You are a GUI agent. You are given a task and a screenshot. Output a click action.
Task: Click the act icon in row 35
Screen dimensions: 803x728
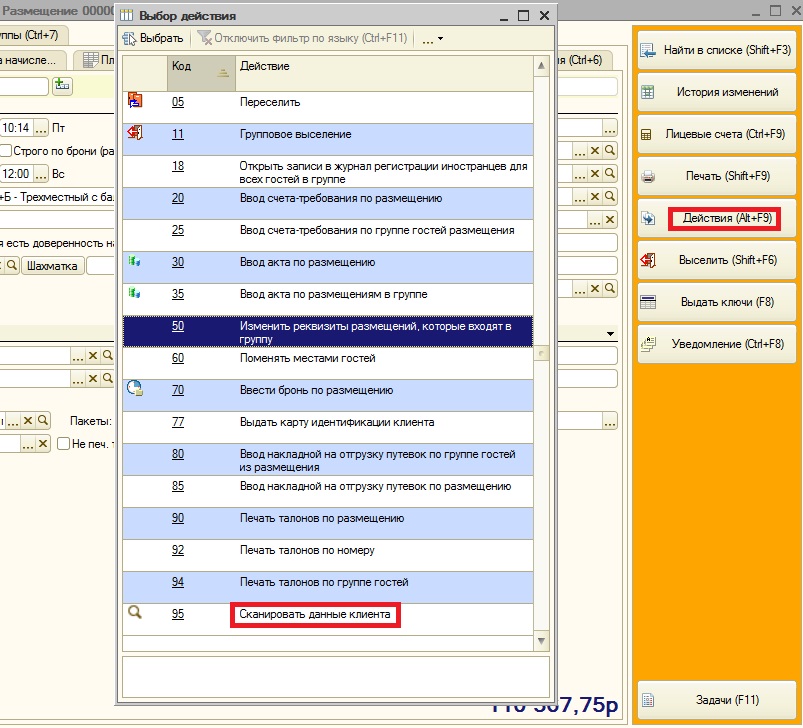coord(134,293)
